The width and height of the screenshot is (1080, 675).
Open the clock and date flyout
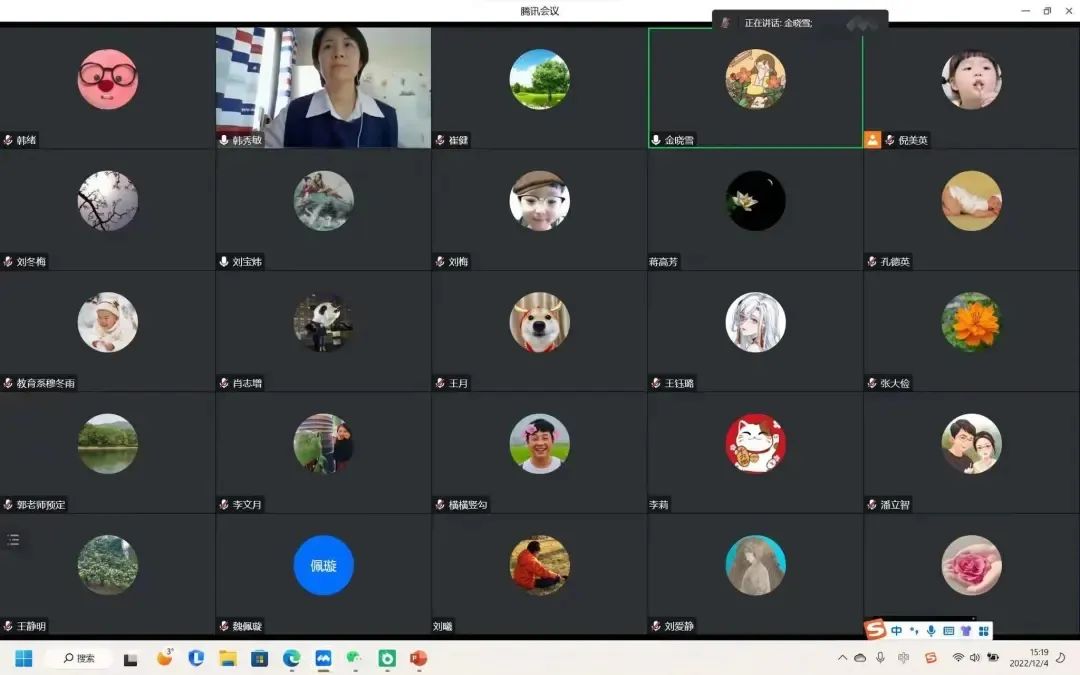point(1029,658)
